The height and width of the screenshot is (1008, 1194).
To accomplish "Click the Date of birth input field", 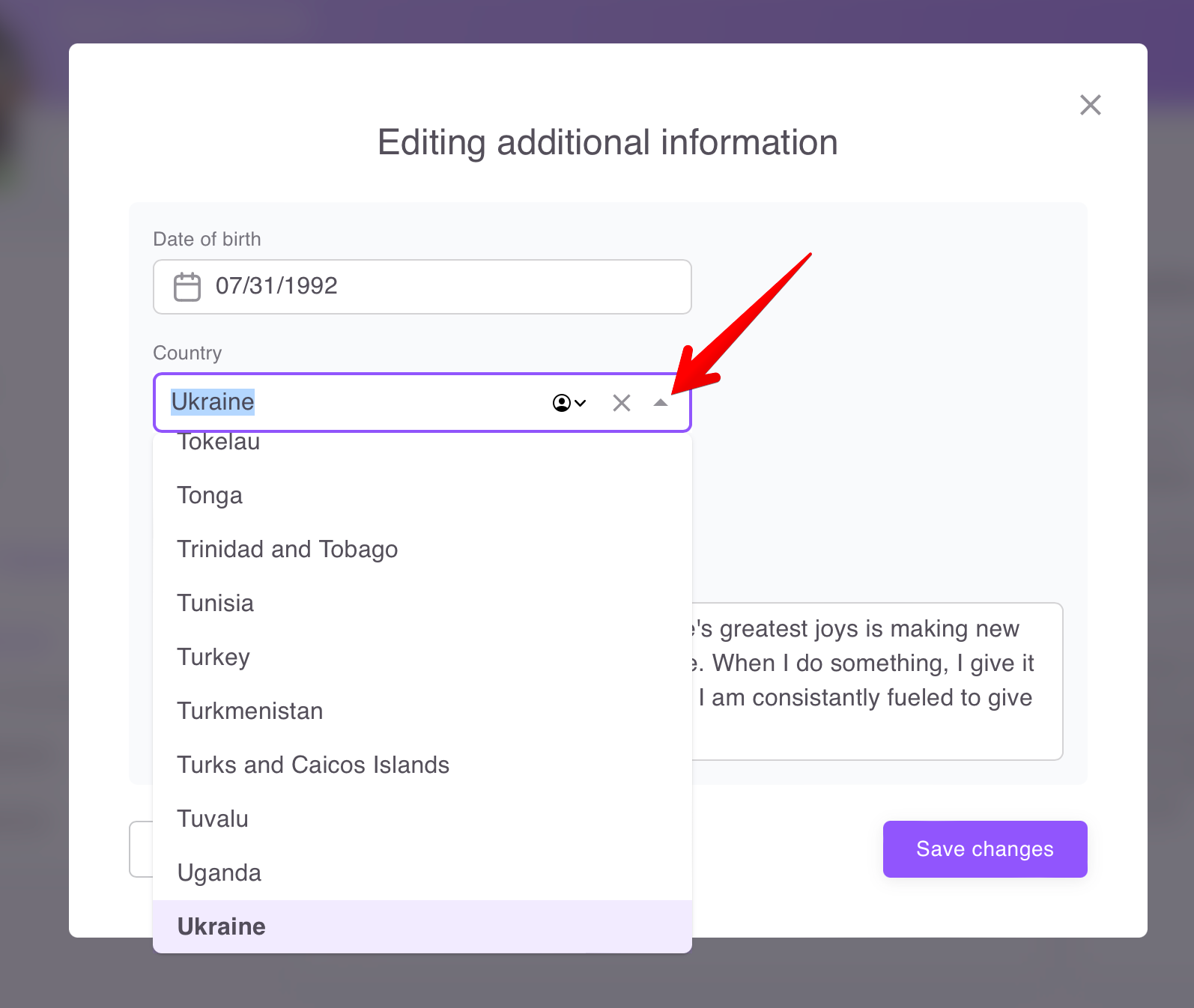I will click(449, 287).
